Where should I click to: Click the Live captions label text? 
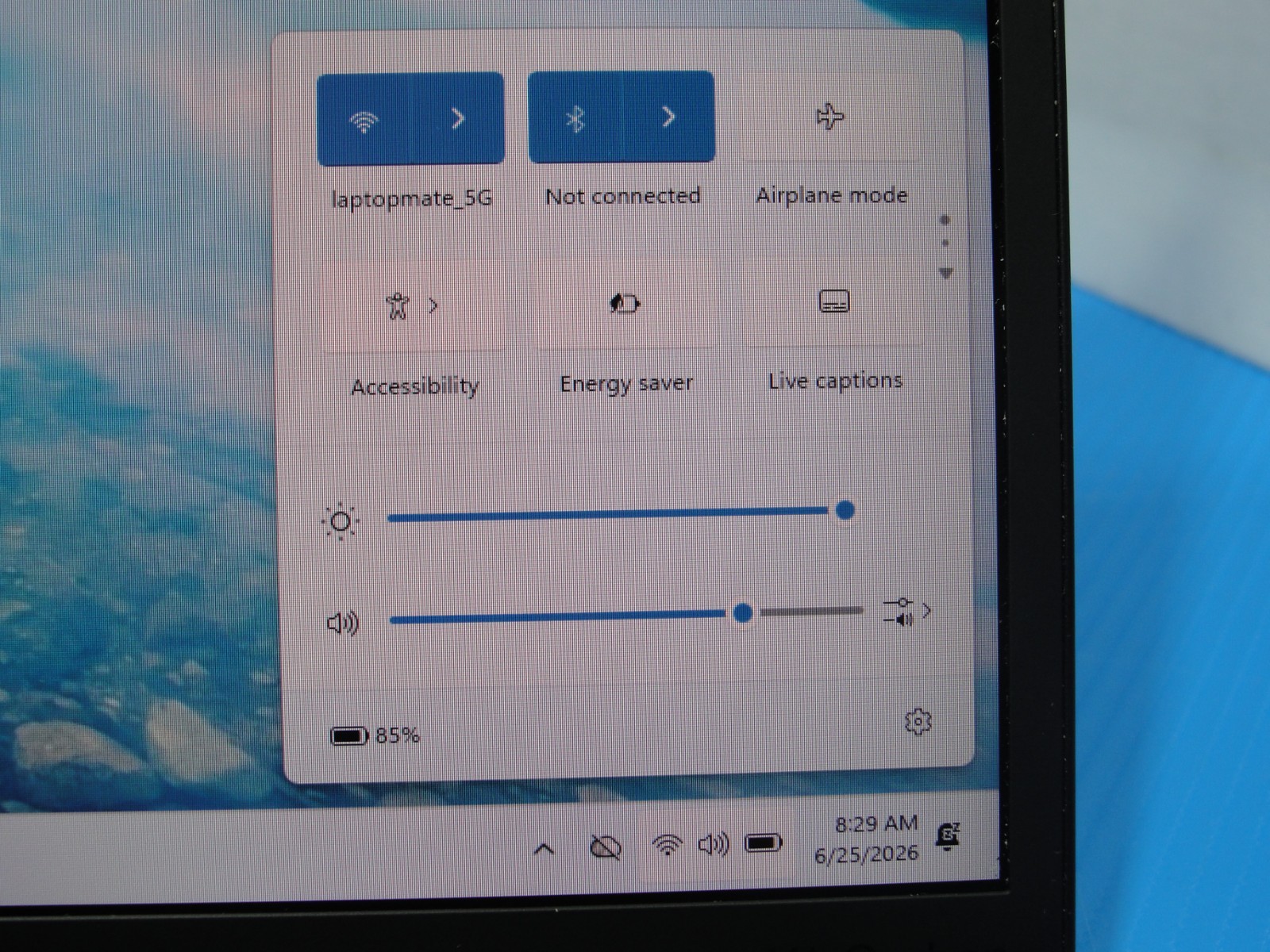[x=835, y=381]
